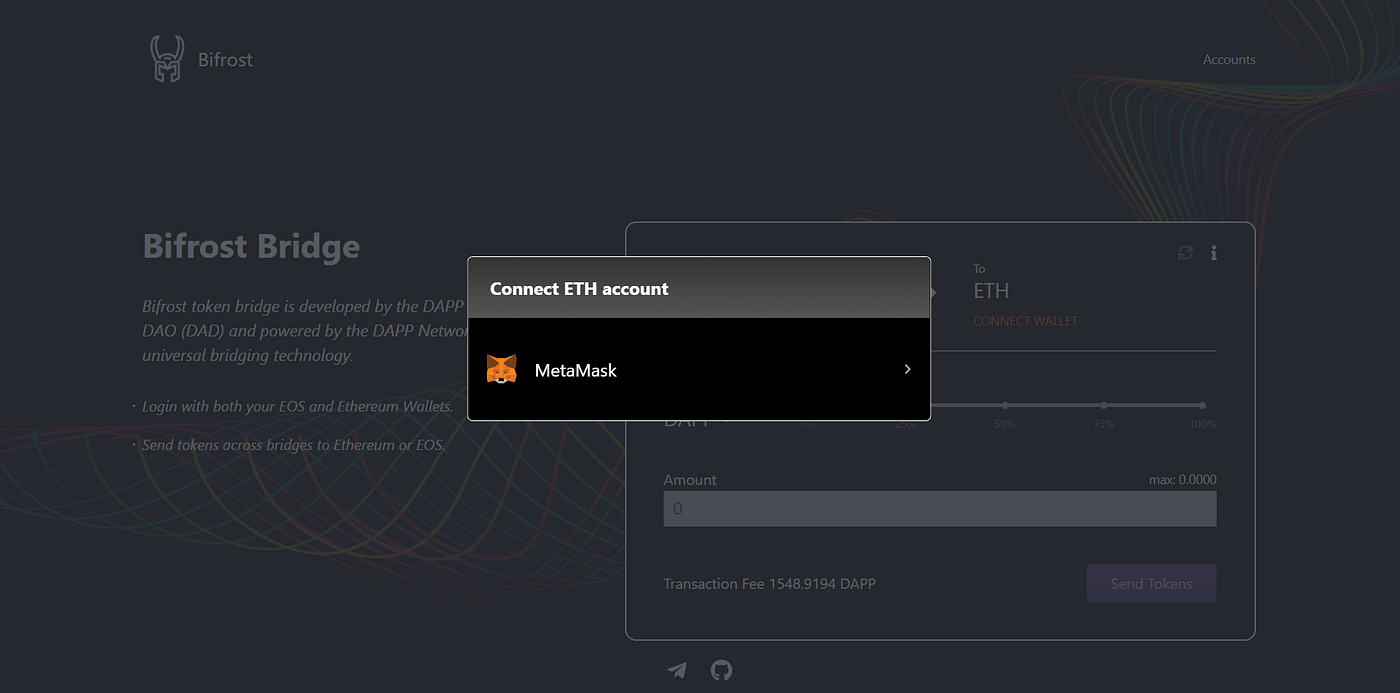Click the Connect ETH account header bar
This screenshot has height=693, width=1400.
[699, 288]
